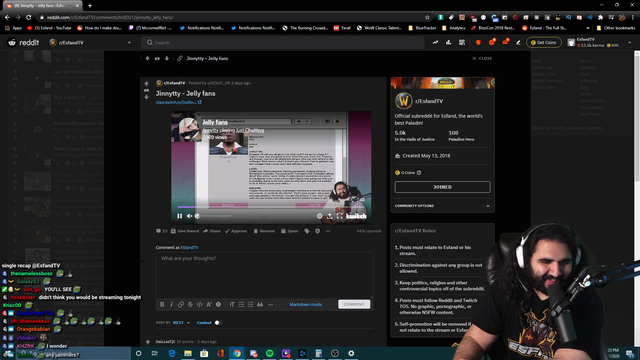The width and height of the screenshot is (640, 360).
Task: Focus the Reddit search field
Action: point(282,42)
